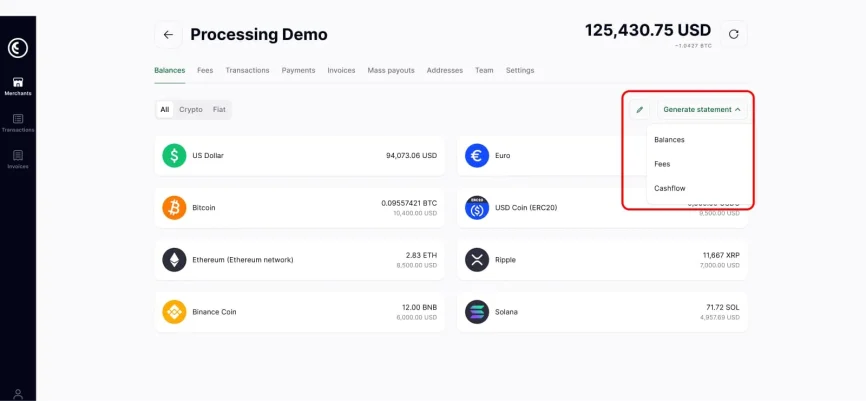Switch to the Balances tab
866x401 pixels.
pyautogui.click(x=170, y=71)
